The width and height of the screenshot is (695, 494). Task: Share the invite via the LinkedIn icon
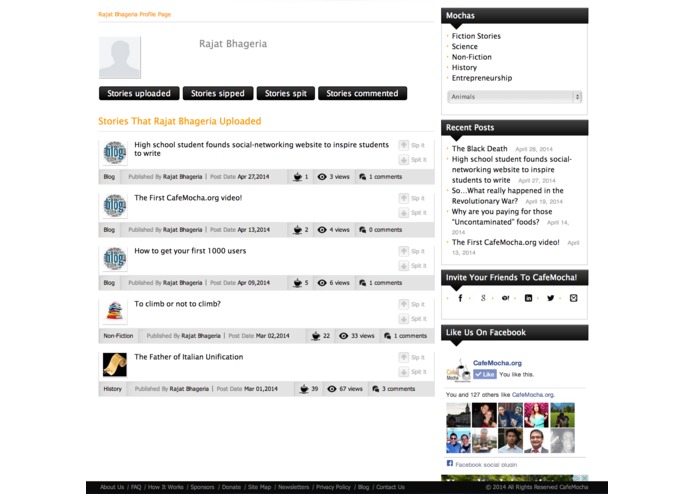[528, 298]
